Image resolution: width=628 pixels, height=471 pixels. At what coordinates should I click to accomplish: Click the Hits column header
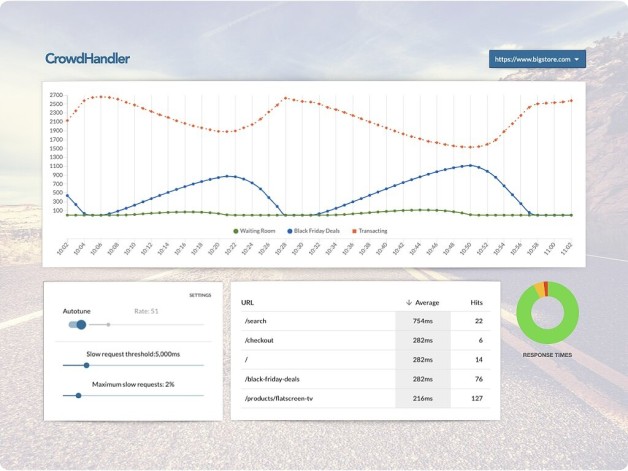(x=476, y=302)
